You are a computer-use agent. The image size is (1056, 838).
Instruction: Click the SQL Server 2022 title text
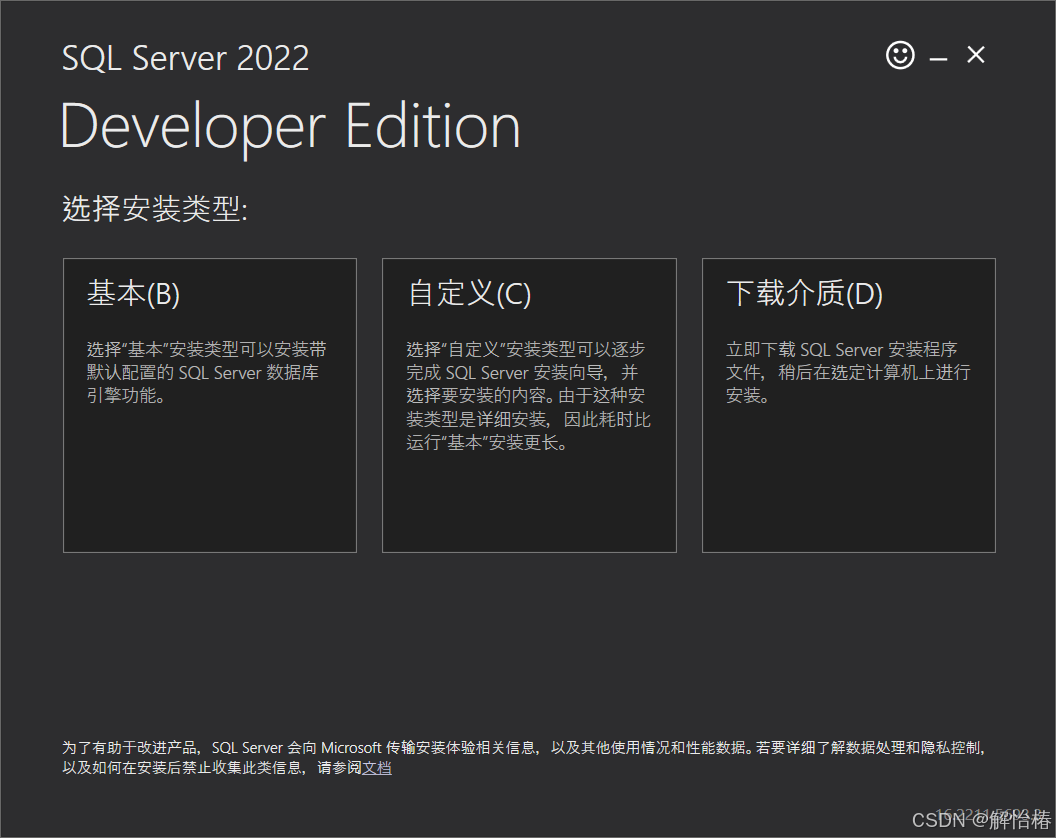pyautogui.click(x=185, y=58)
